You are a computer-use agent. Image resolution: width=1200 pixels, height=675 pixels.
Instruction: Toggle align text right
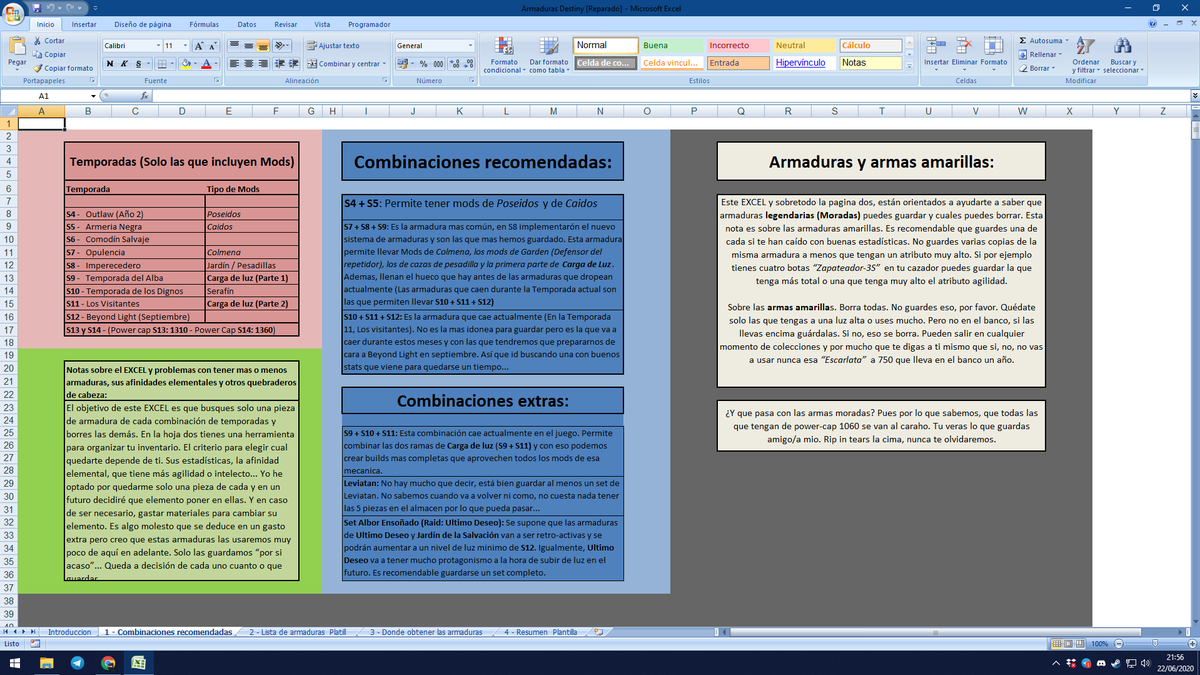pyautogui.click(x=263, y=63)
